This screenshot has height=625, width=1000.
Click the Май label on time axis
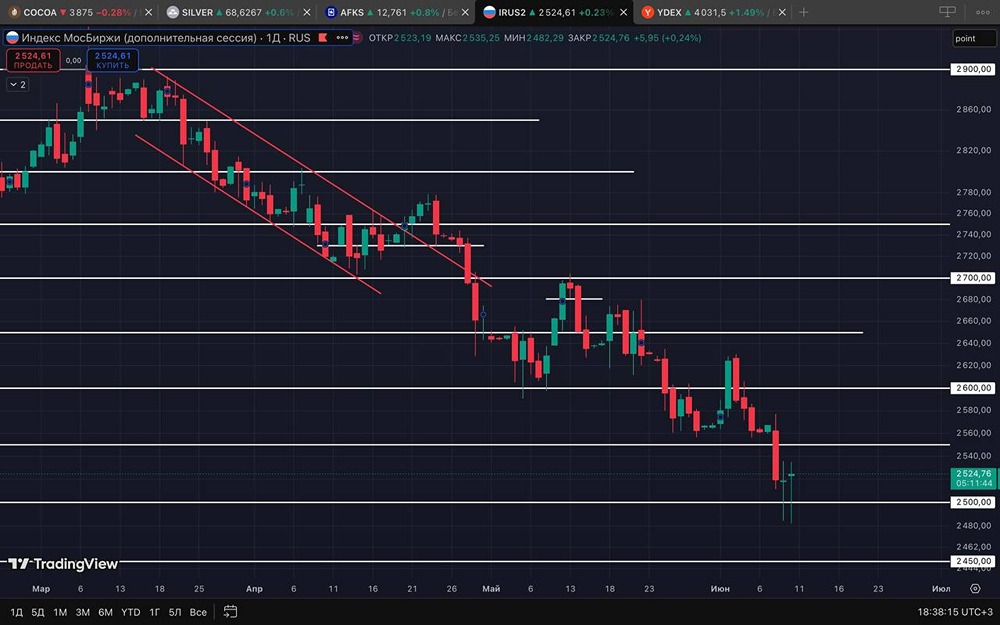point(491,589)
